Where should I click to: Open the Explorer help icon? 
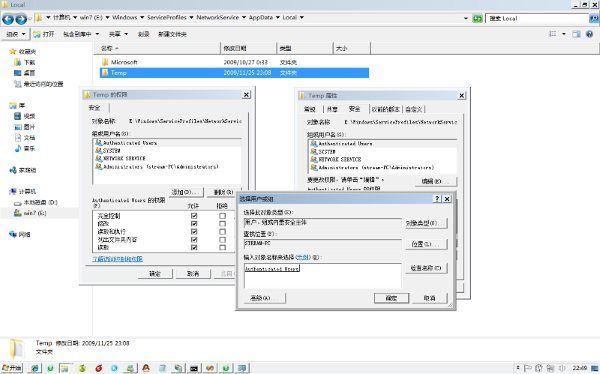[x=589, y=34]
